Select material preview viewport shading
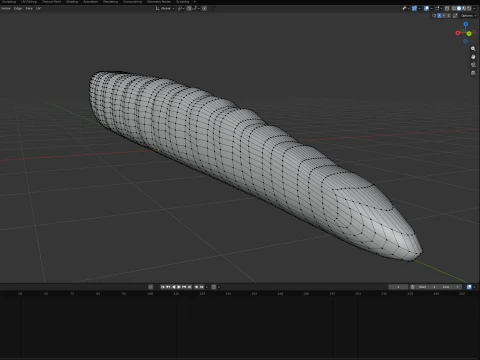This screenshot has height=360, width=480. (464, 8)
